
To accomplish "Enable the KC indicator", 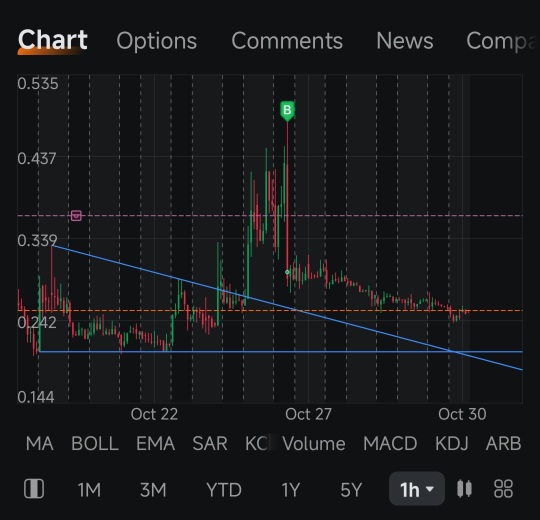I will coord(256,443).
